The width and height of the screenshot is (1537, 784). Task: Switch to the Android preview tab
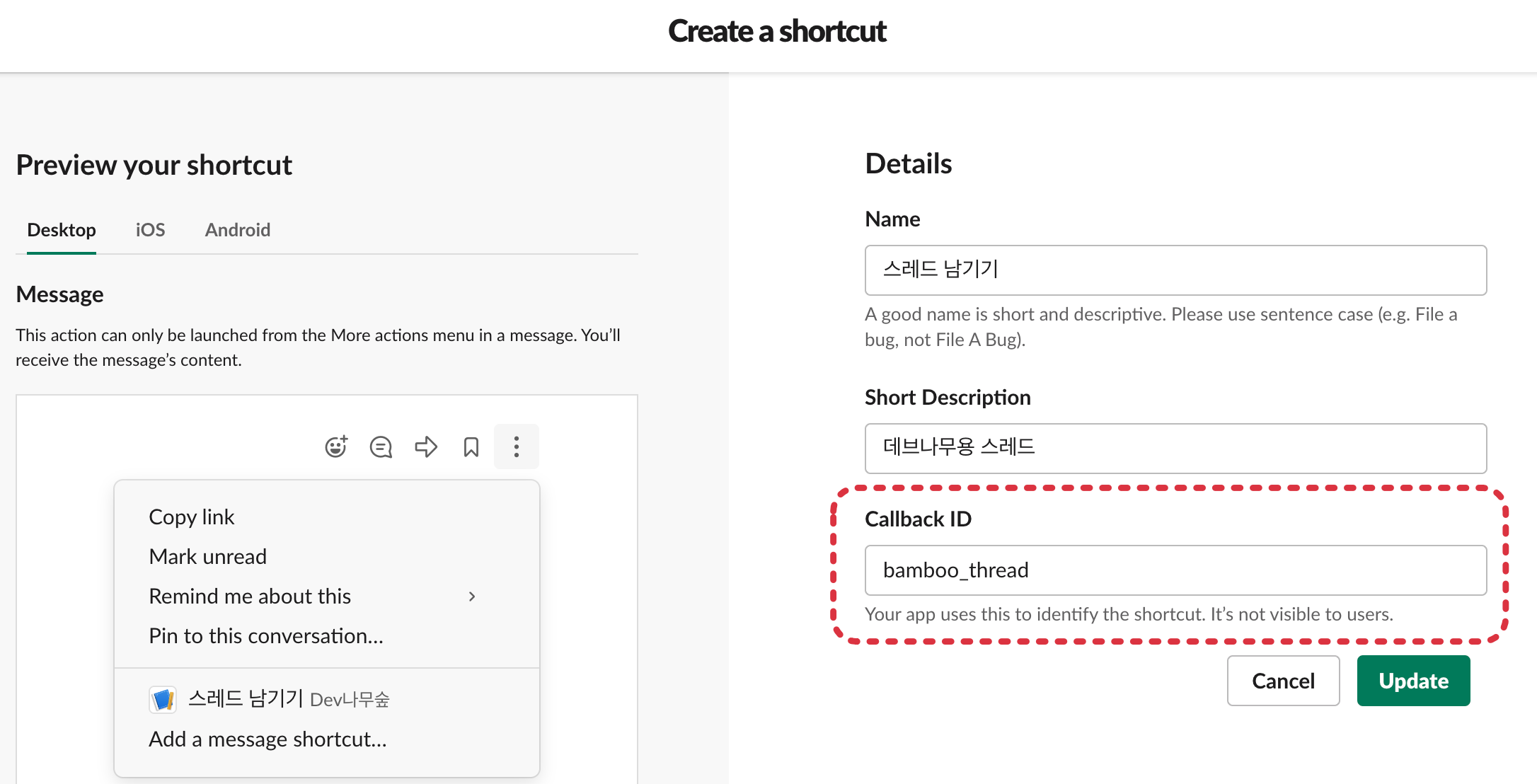(x=238, y=230)
